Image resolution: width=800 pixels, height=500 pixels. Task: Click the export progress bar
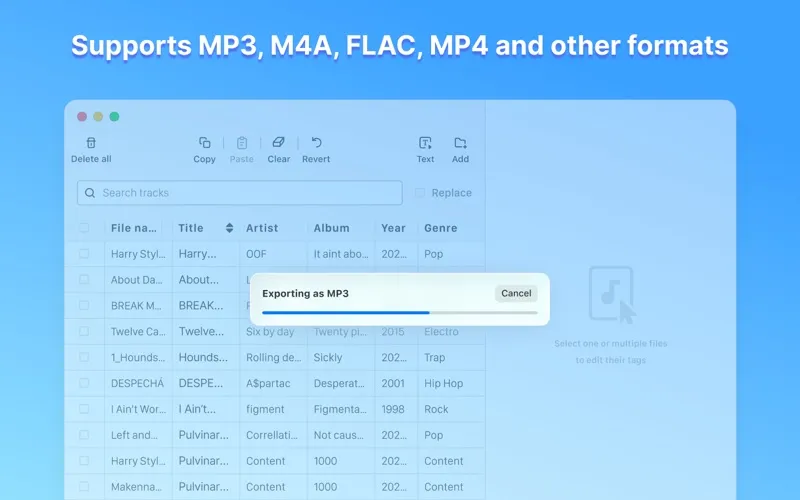click(x=399, y=312)
